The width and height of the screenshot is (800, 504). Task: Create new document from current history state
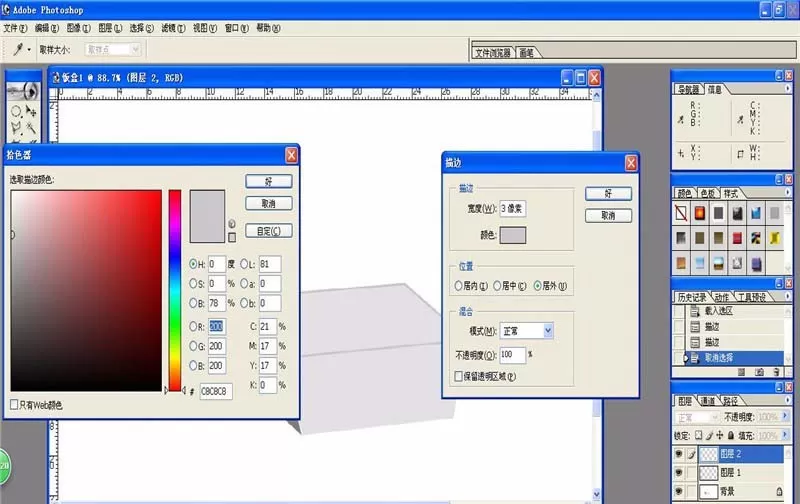tap(742, 372)
